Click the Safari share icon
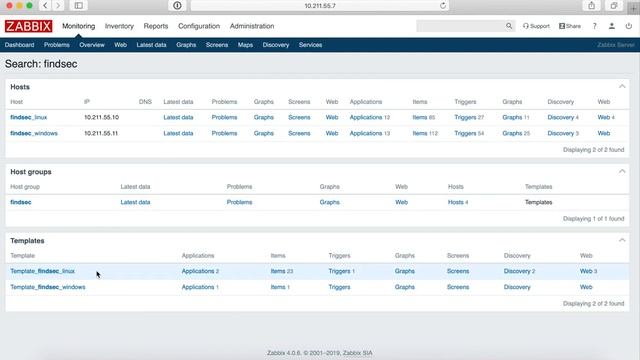Viewport: 640px width, 360px height. [x=591, y=6]
